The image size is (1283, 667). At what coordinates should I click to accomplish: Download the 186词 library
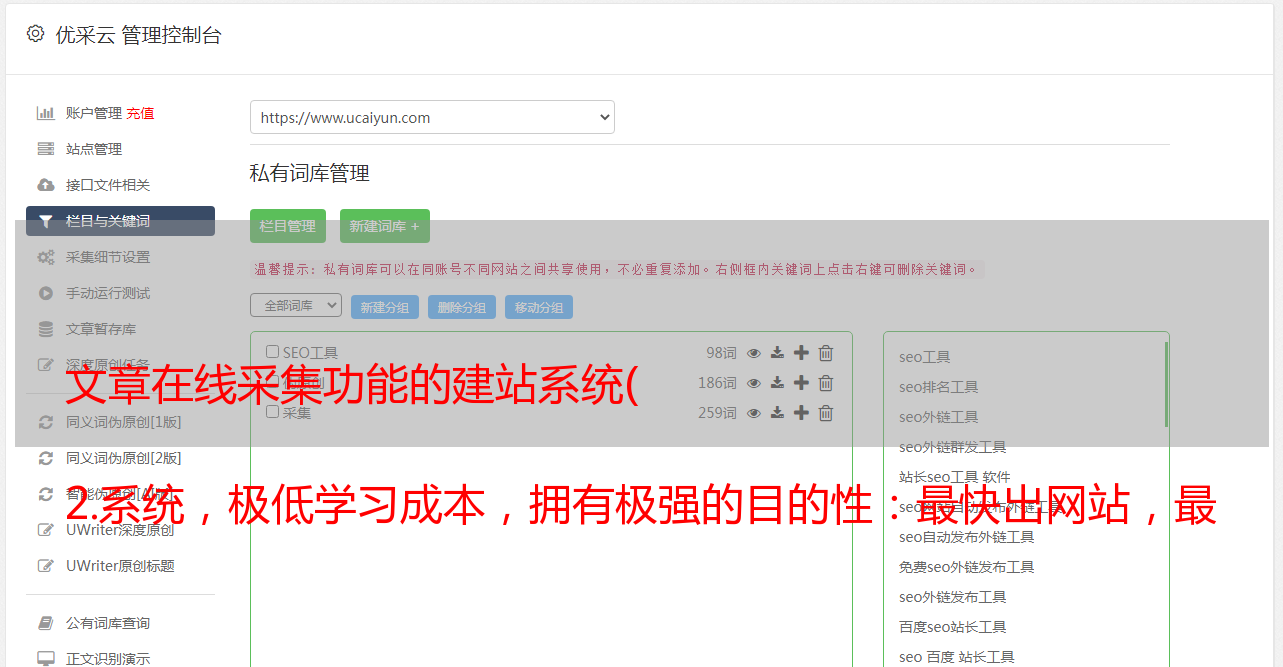click(x=777, y=383)
